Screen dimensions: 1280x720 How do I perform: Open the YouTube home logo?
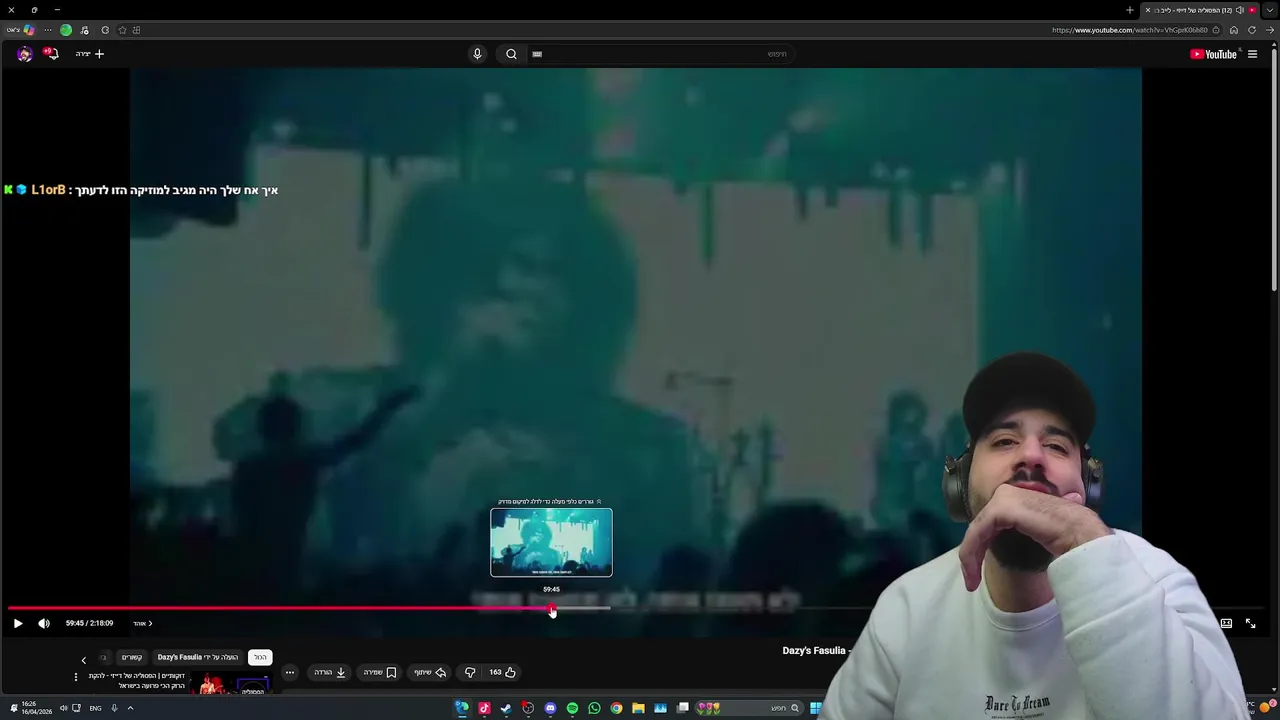(x=1214, y=54)
